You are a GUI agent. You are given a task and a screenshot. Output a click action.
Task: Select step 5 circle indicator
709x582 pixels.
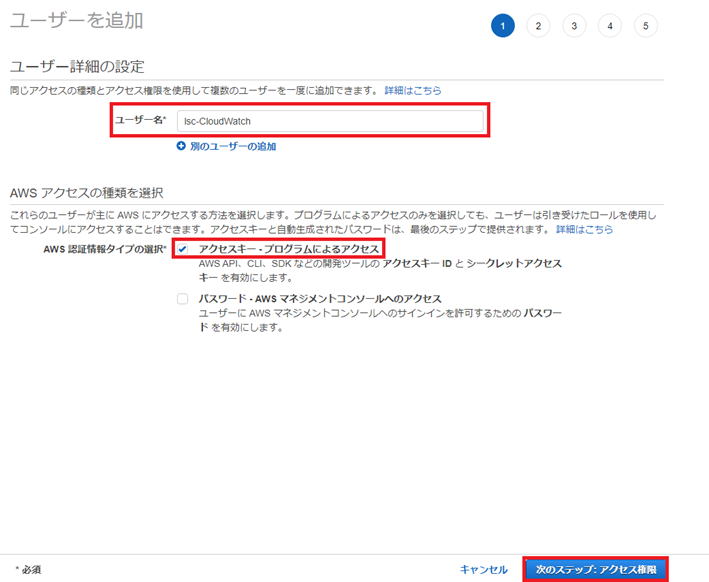point(646,26)
